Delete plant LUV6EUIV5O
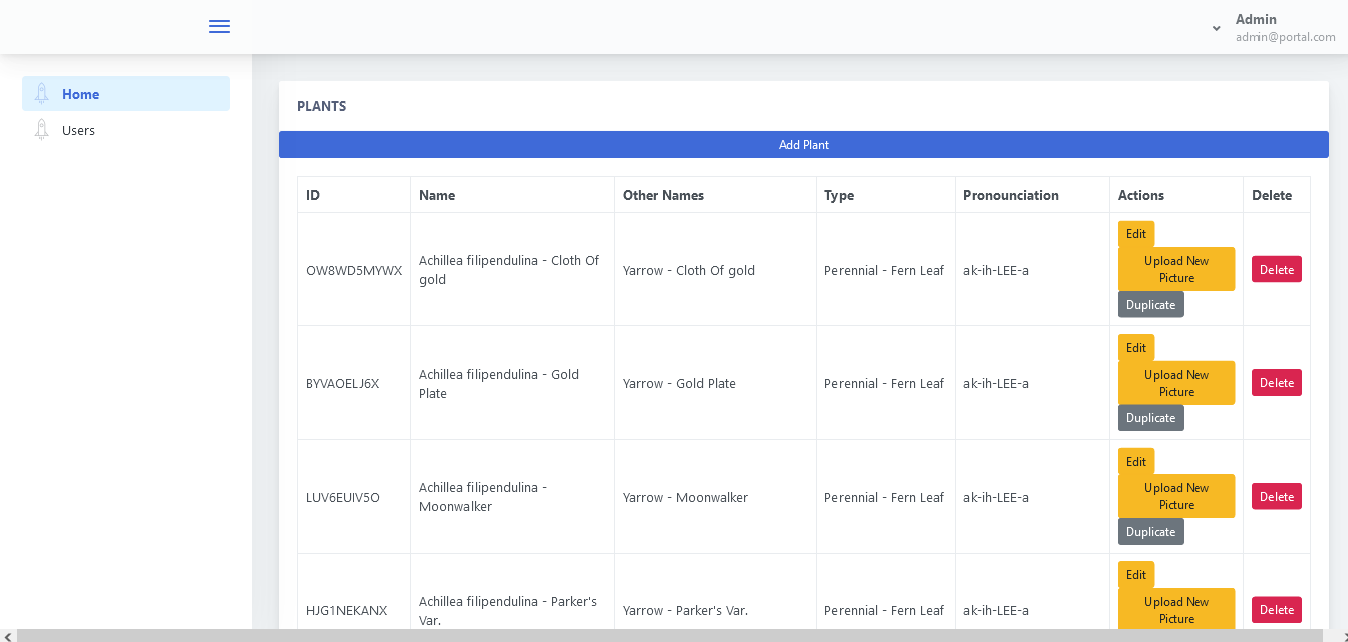The image size is (1348, 642). tap(1276, 496)
